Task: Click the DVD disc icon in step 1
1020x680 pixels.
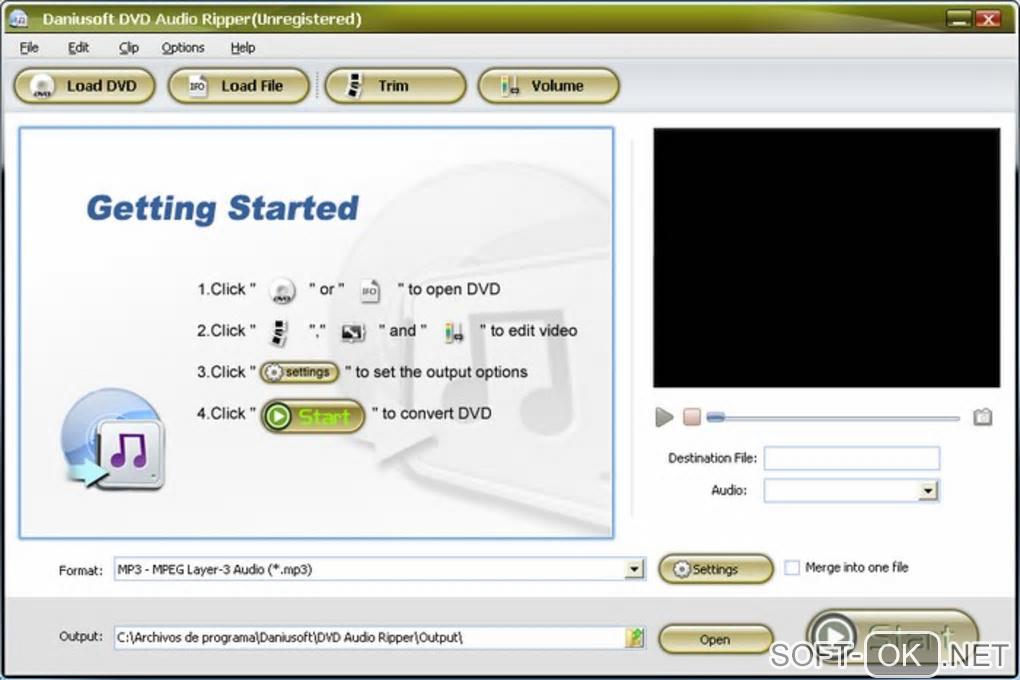Action: 282,291
